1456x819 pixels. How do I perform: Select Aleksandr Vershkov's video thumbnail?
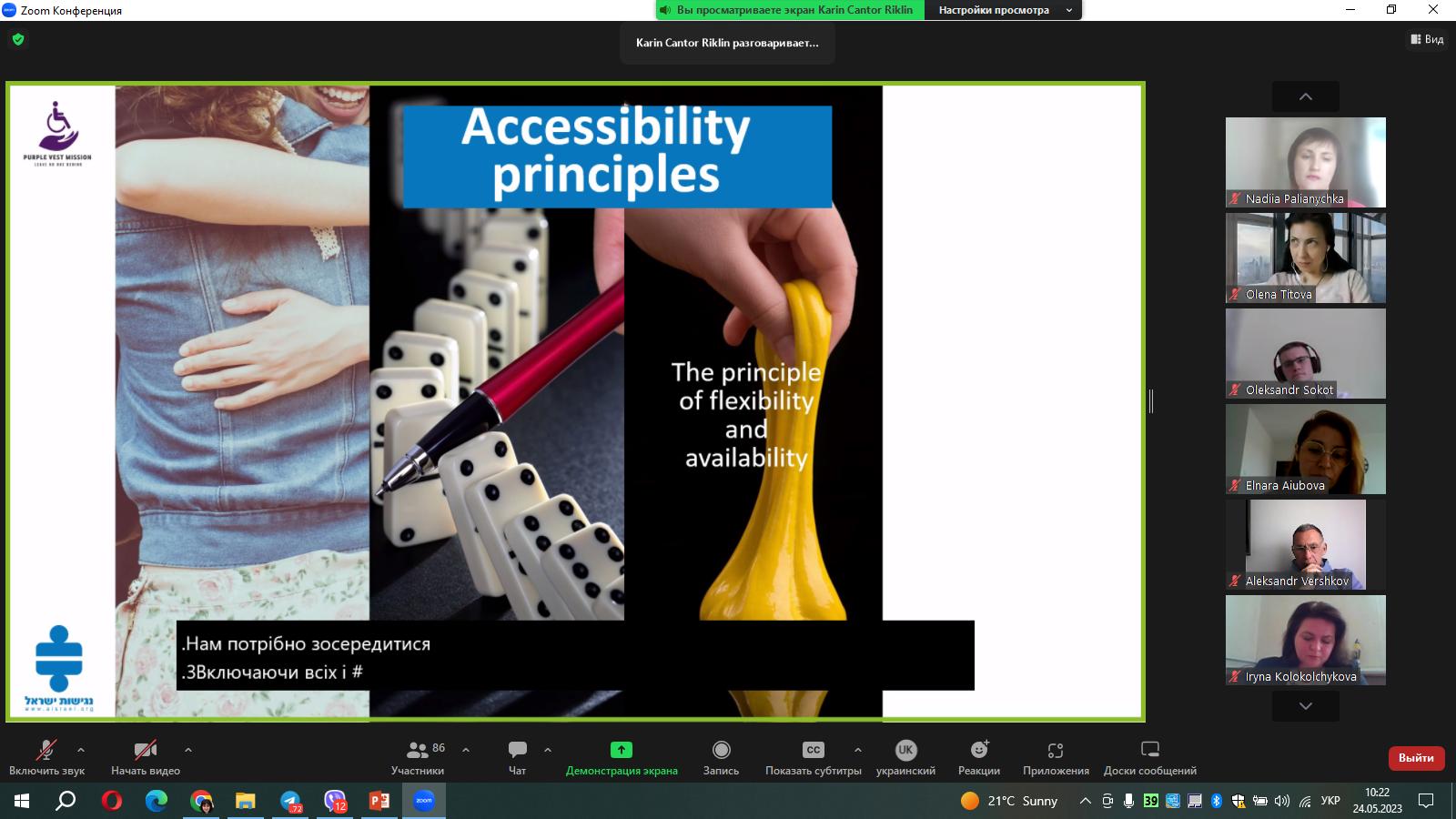pyautogui.click(x=1306, y=544)
